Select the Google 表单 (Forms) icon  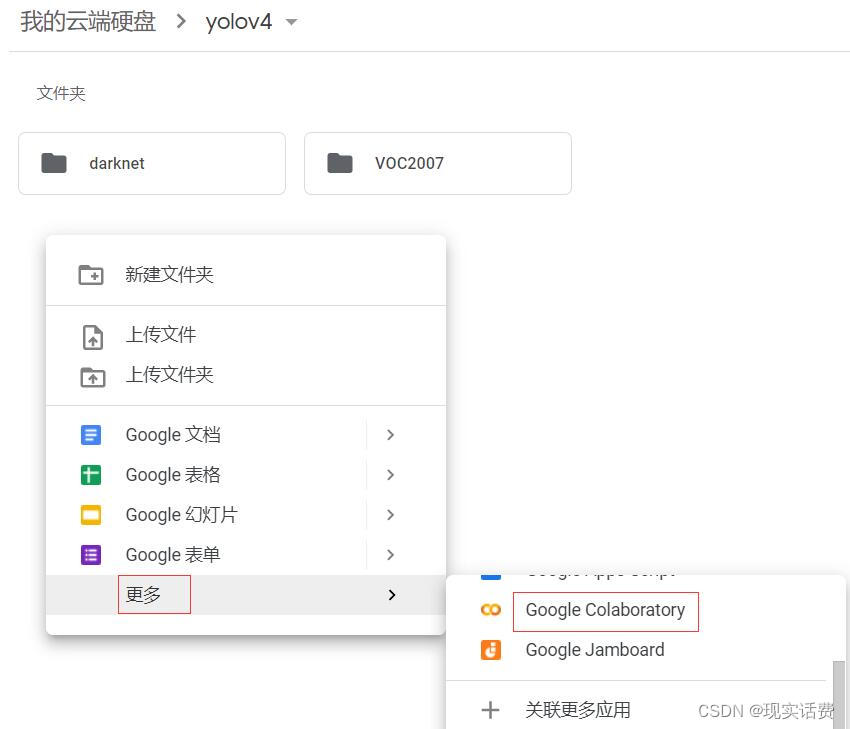[92, 554]
